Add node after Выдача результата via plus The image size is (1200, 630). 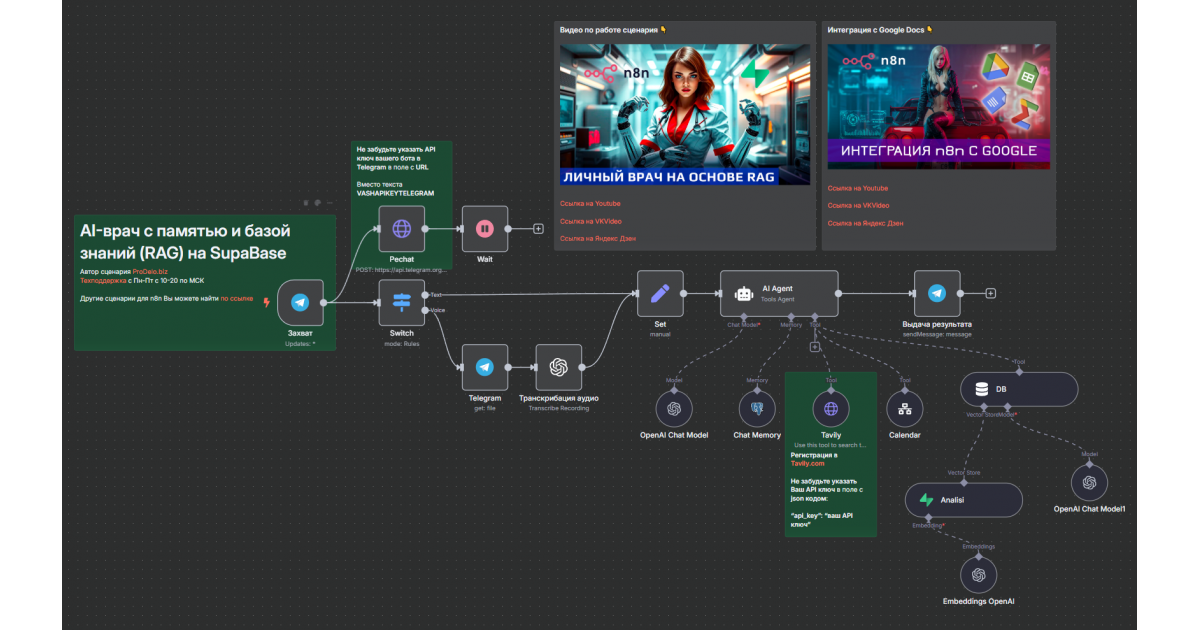point(991,294)
